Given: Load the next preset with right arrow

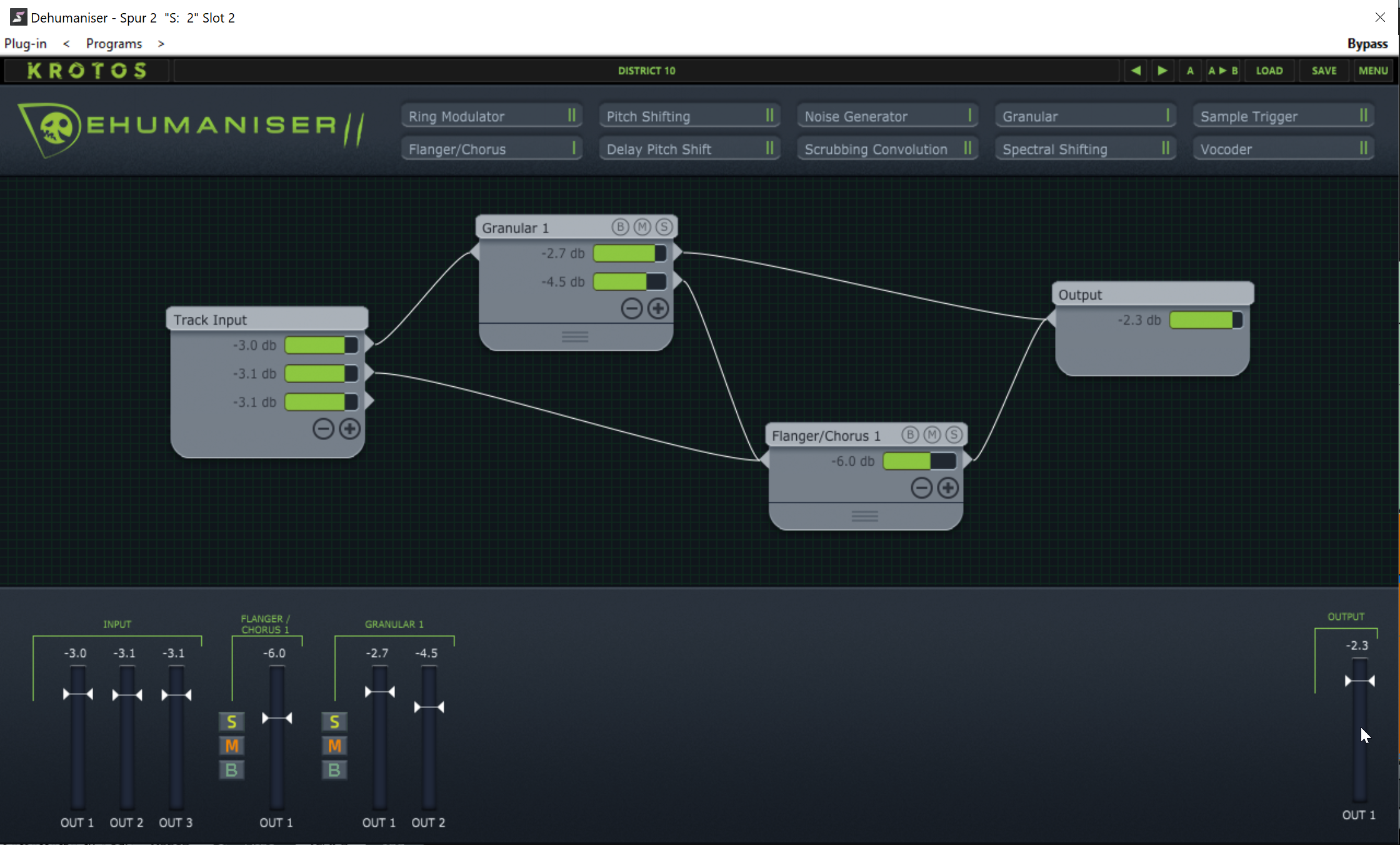Looking at the screenshot, I should coord(1162,71).
